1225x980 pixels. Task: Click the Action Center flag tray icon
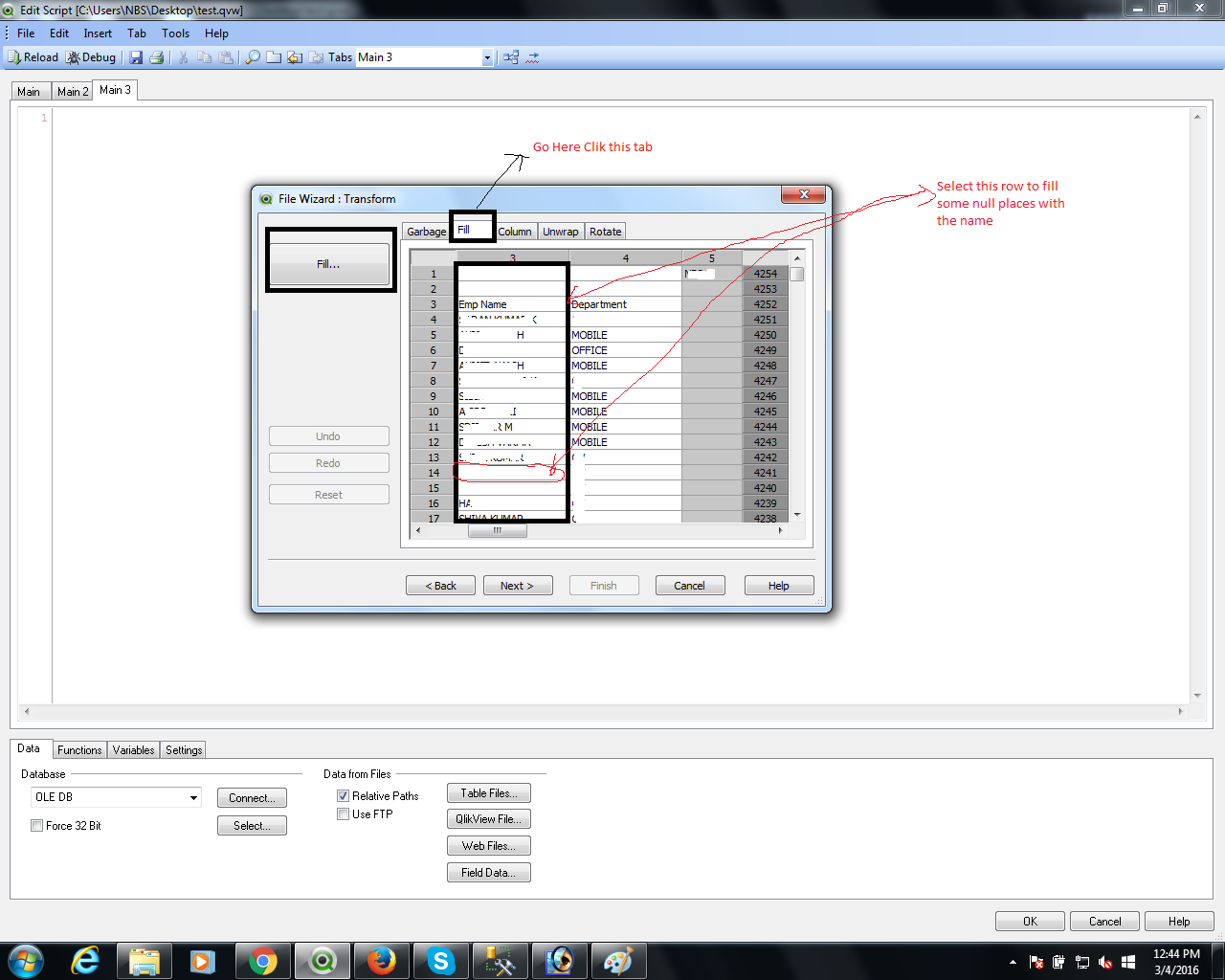1036,962
